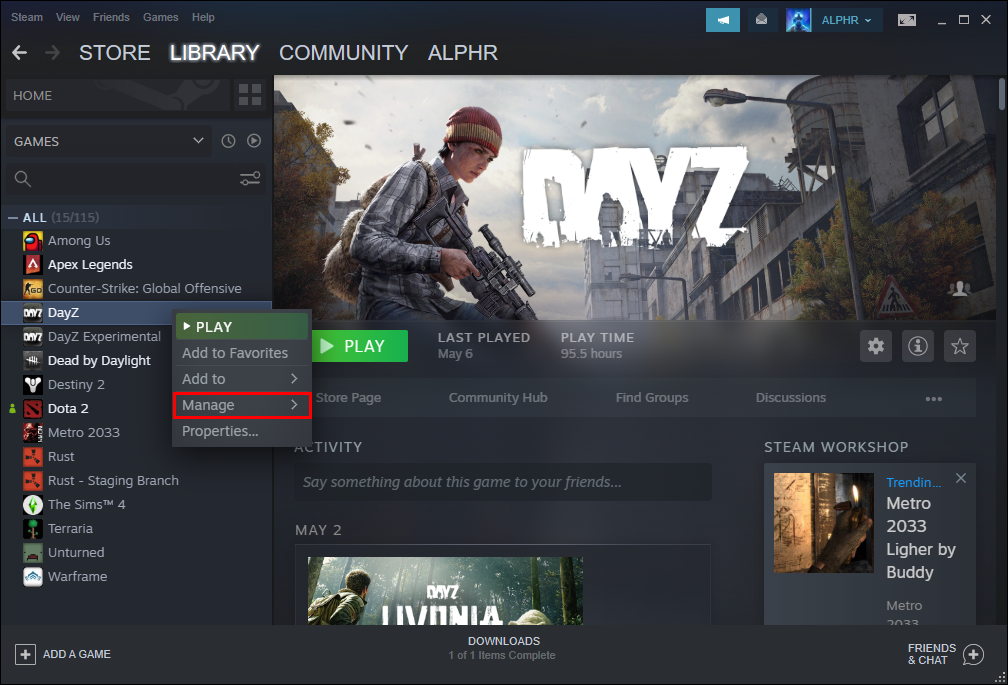Viewport: 1008px width, 685px height.
Task: Open the Steam menu
Action: click(27, 17)
